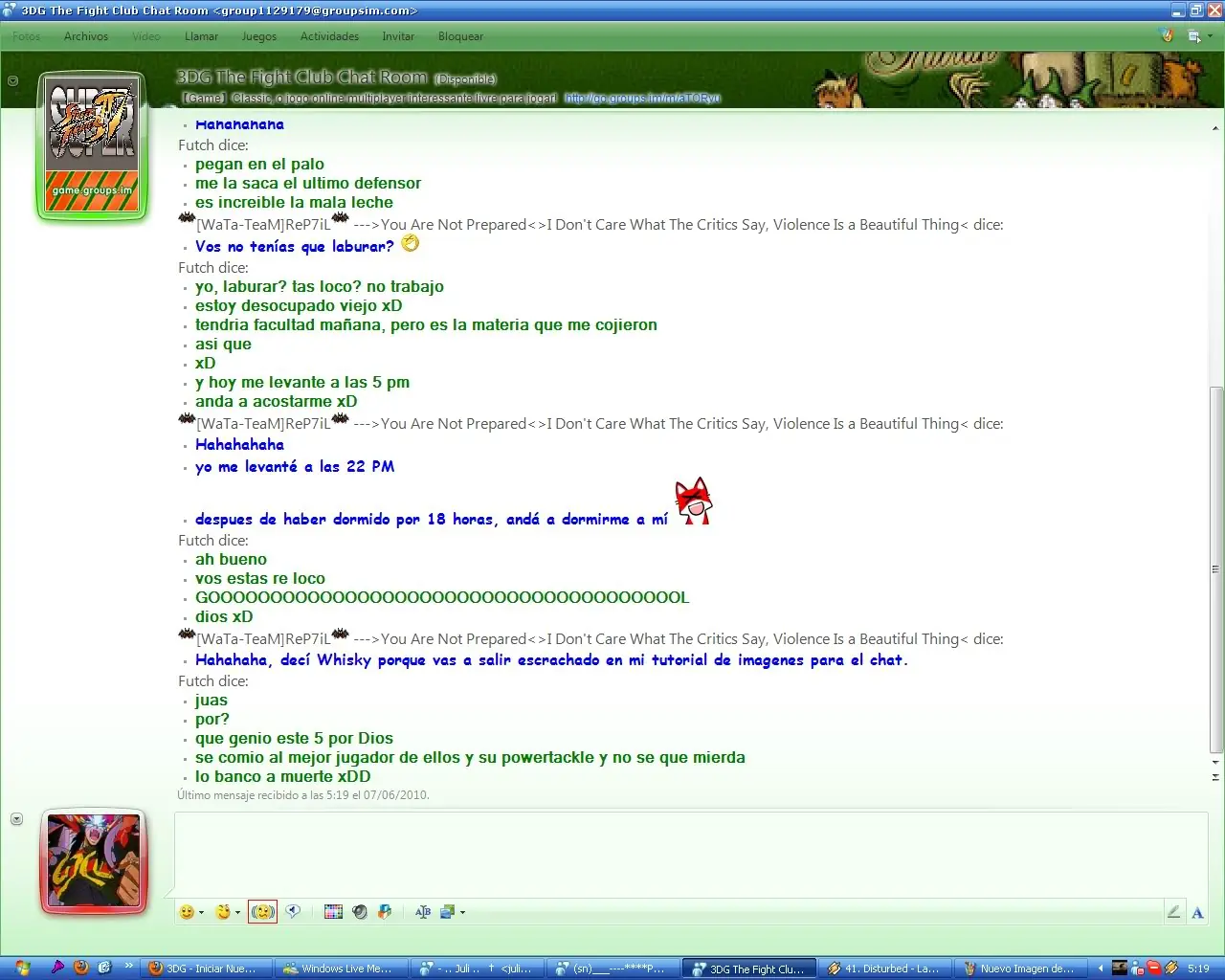
Task: Open the voice clip tool
Action: (293, 912)
